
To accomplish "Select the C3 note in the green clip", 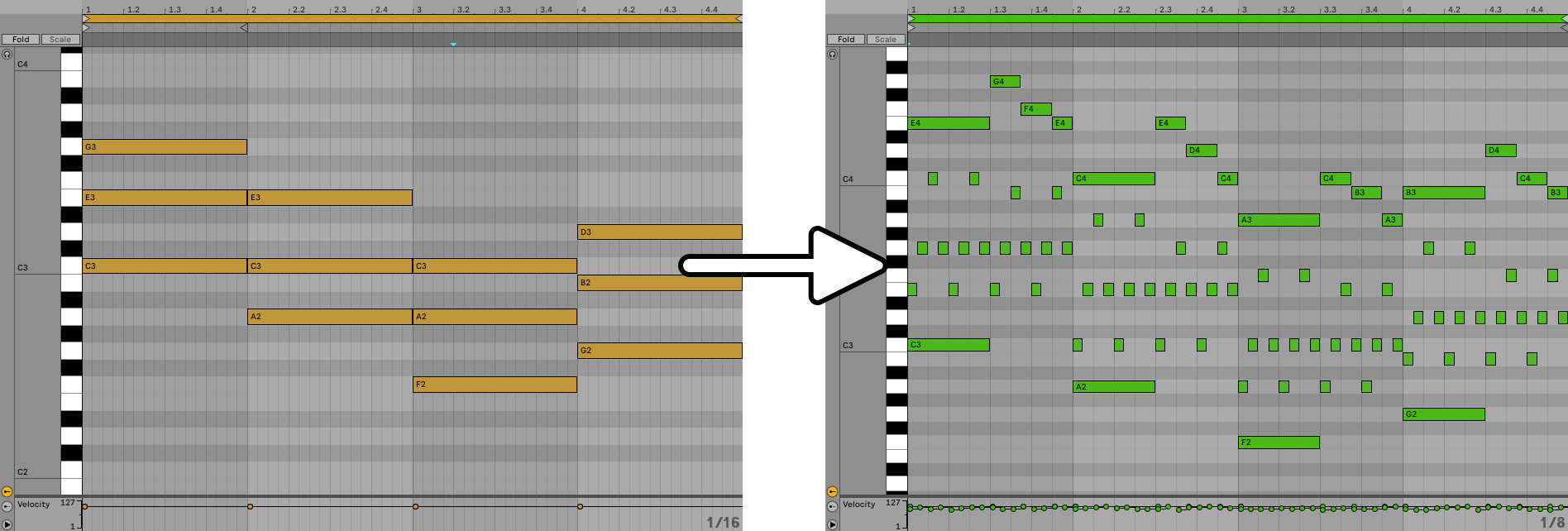I will pos(949,345).
